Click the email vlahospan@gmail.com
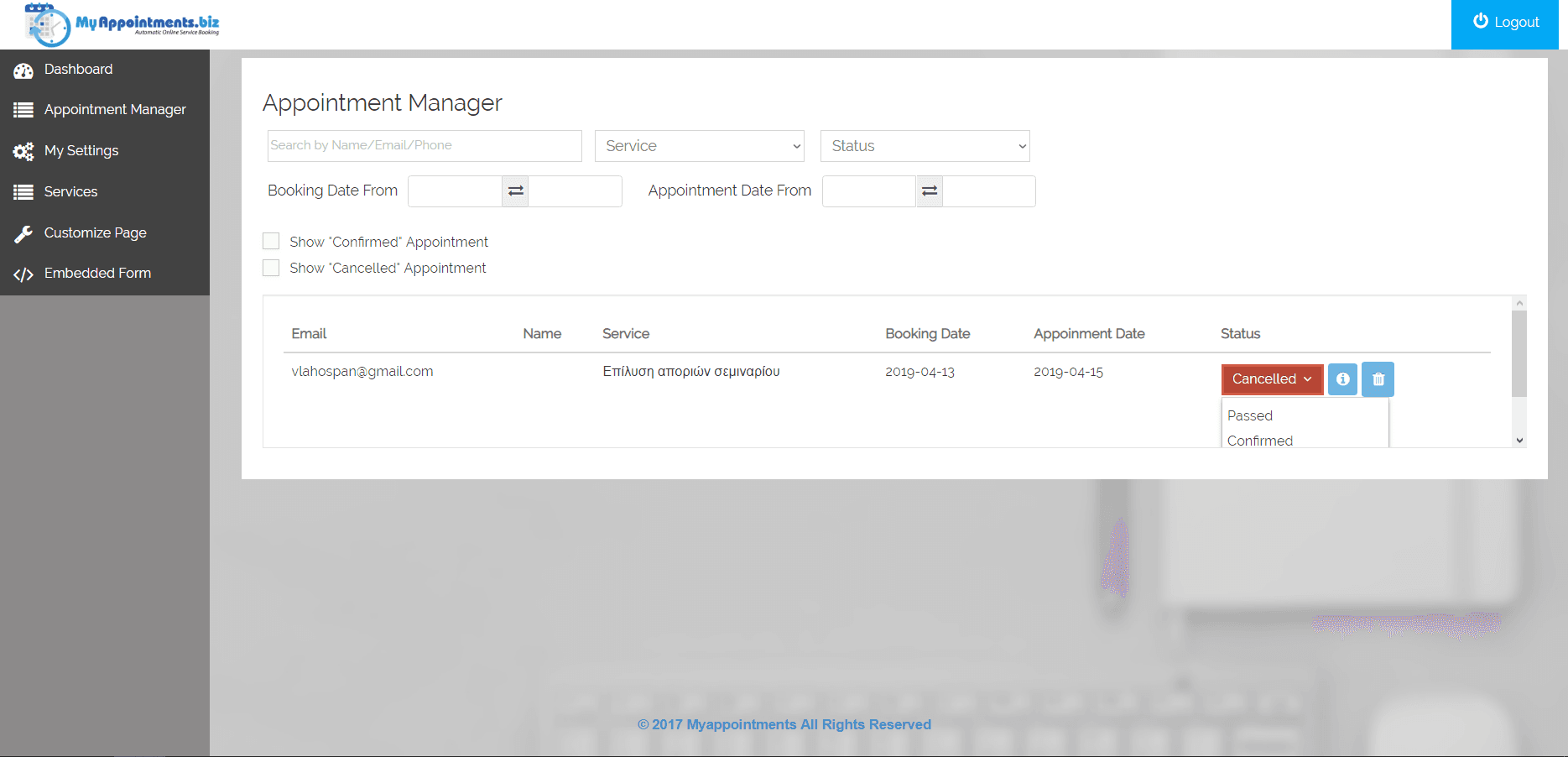The image size is (1568, 757). 362,371
